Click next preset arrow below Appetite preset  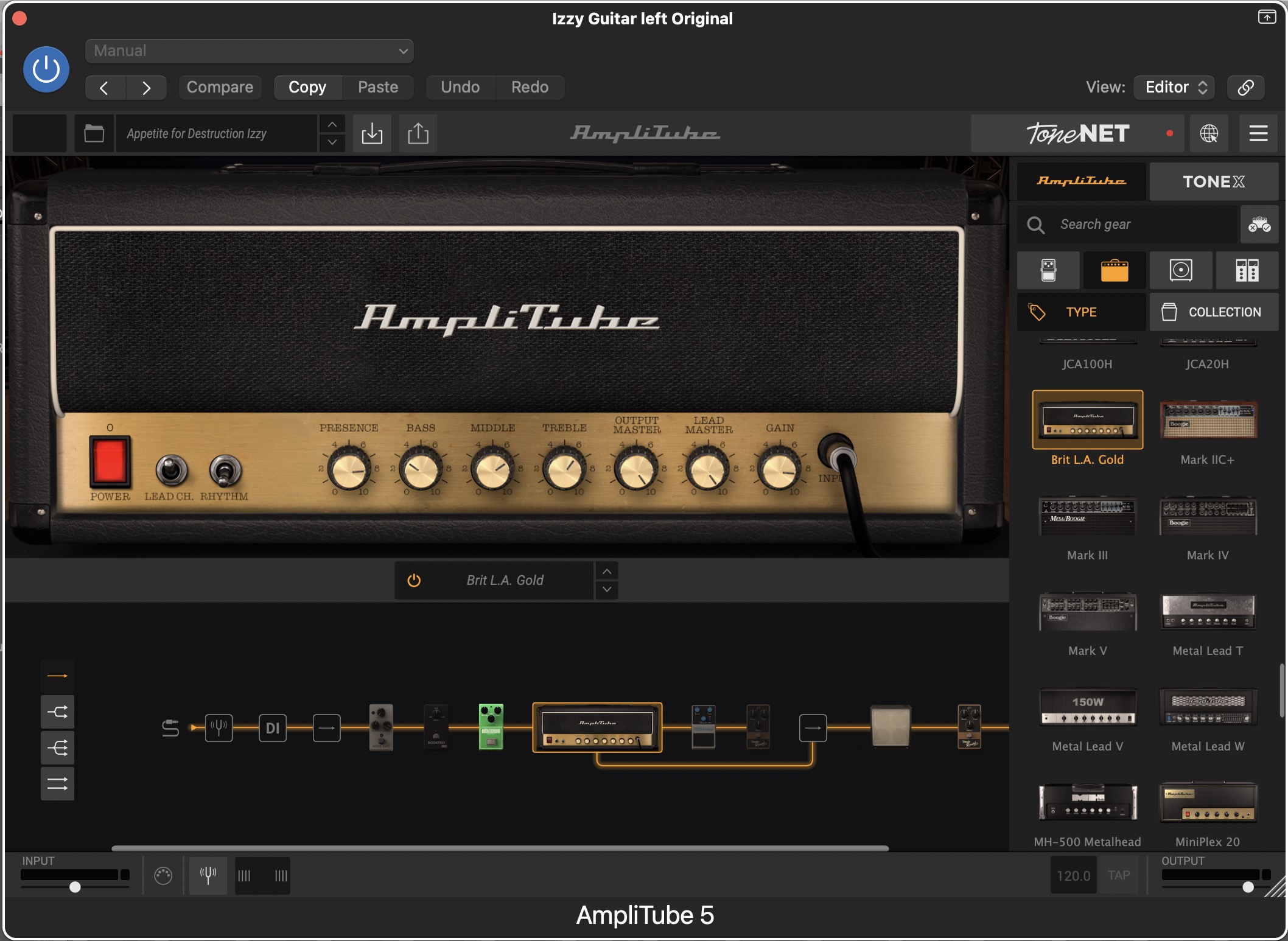pyautogui.click(x=332, y=142)
